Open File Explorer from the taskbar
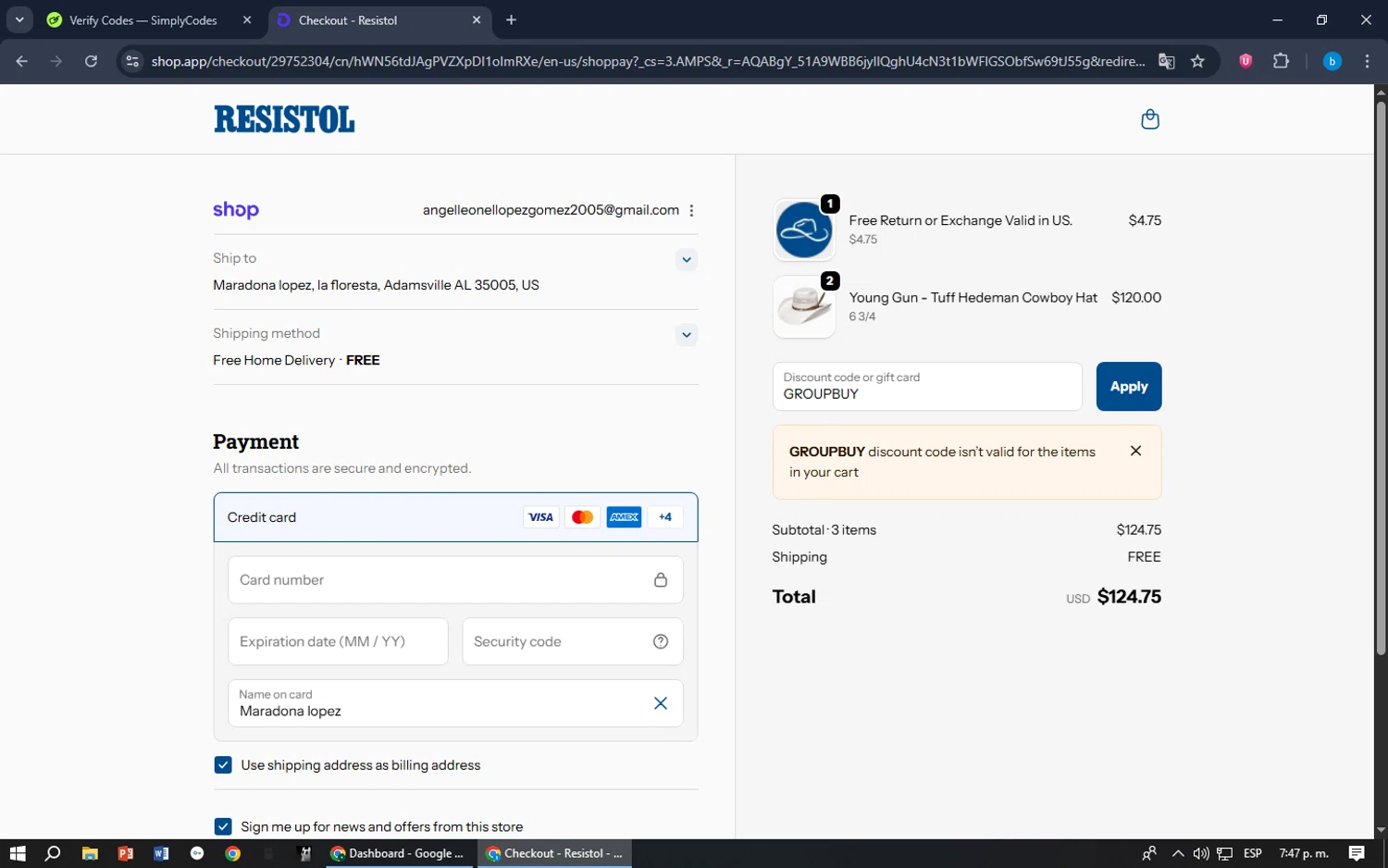The image size is (1388, 868). [90, 853]
